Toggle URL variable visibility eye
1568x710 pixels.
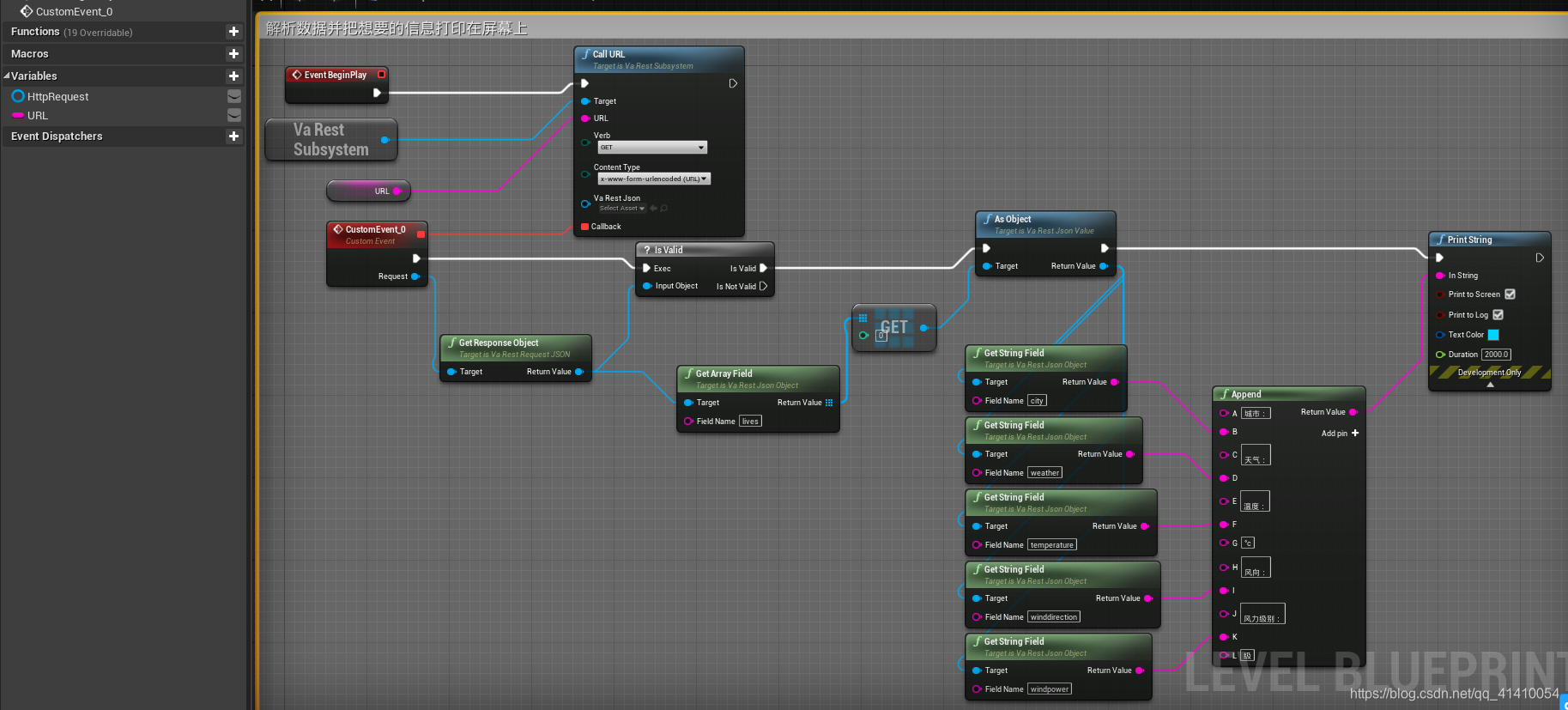coord(233,115)
